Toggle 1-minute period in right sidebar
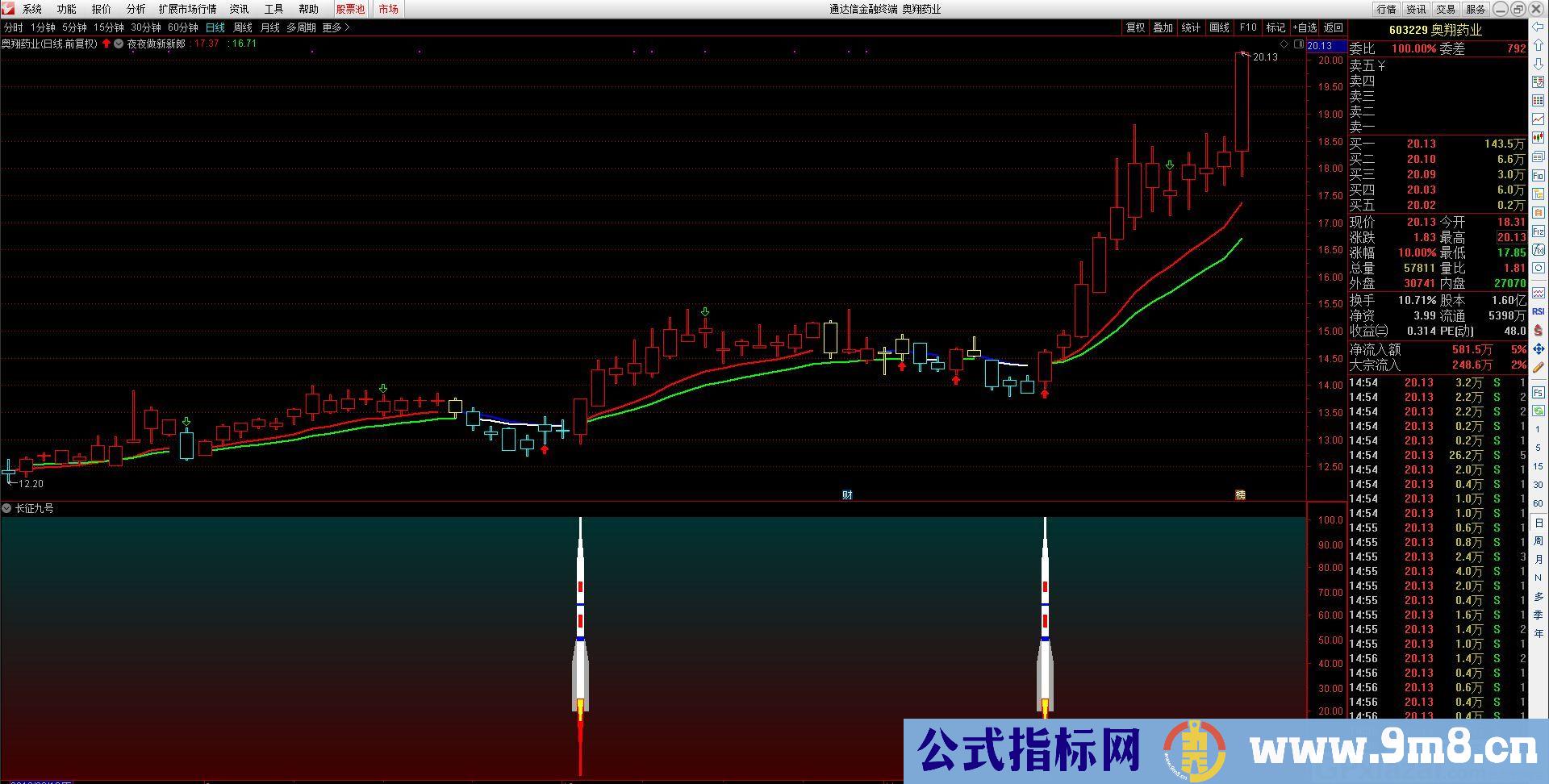Viewport: 1549px width, 784px height. pyautogui.click(x=1538, y=428)
